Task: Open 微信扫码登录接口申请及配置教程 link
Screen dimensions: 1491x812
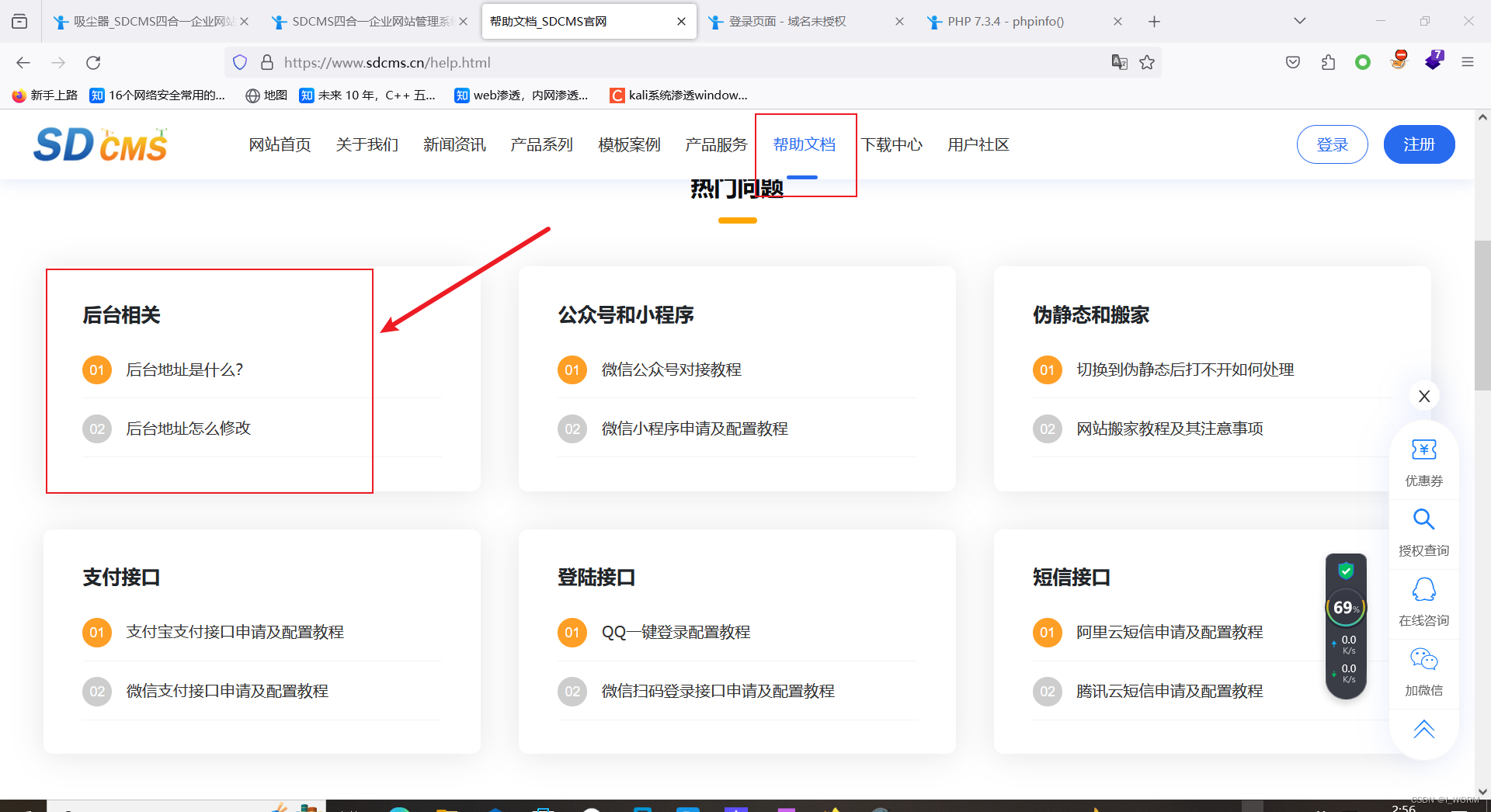Action: [x=718, y=691]
